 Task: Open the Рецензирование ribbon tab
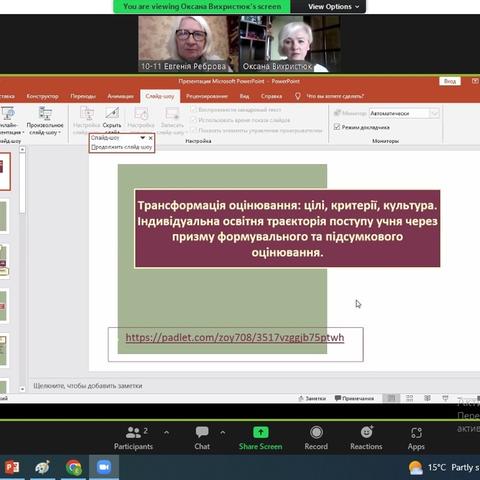pyautogui.click(x=207, y=96)
